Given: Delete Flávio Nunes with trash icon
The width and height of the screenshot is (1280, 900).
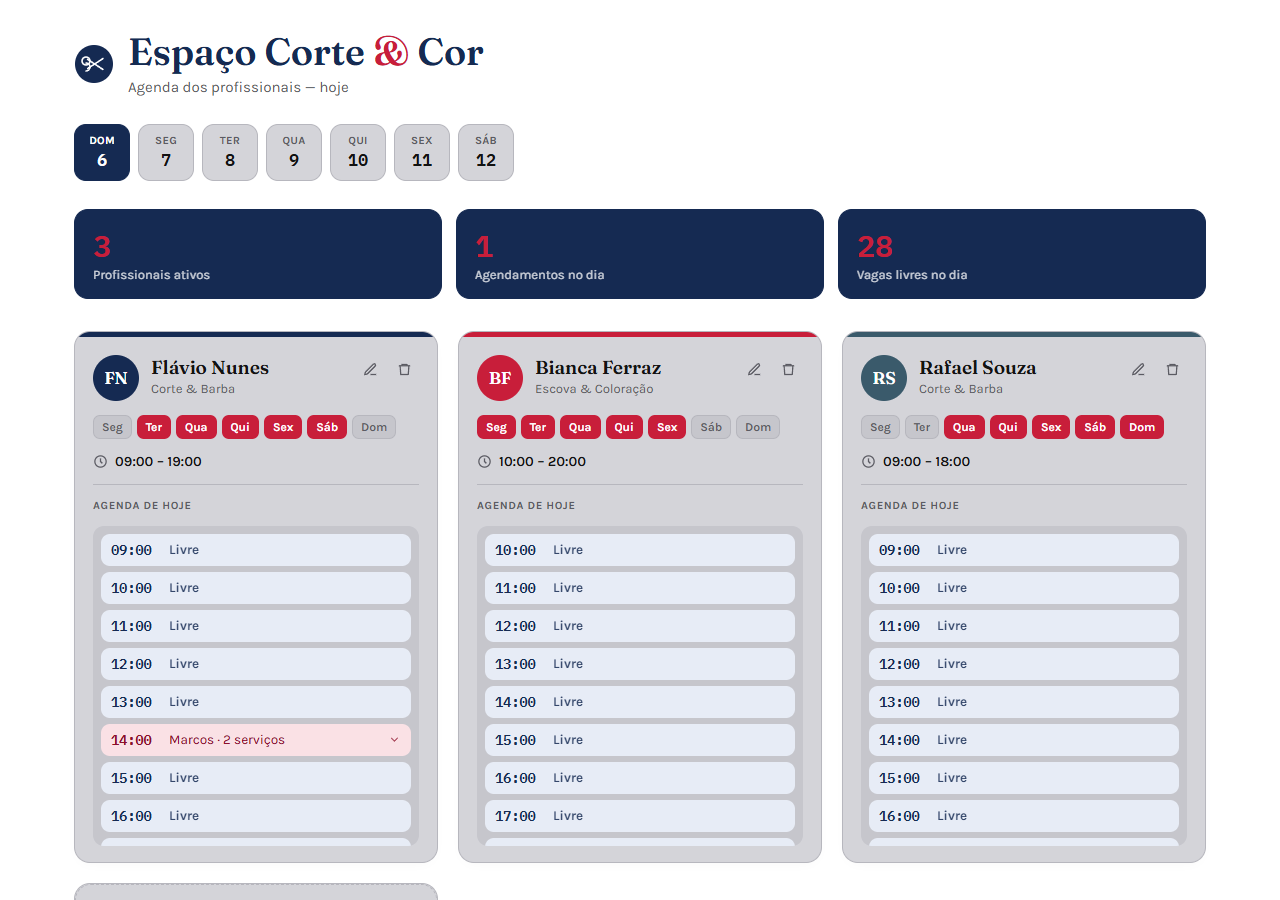Looking at the screenshot, I should [405, 369].
